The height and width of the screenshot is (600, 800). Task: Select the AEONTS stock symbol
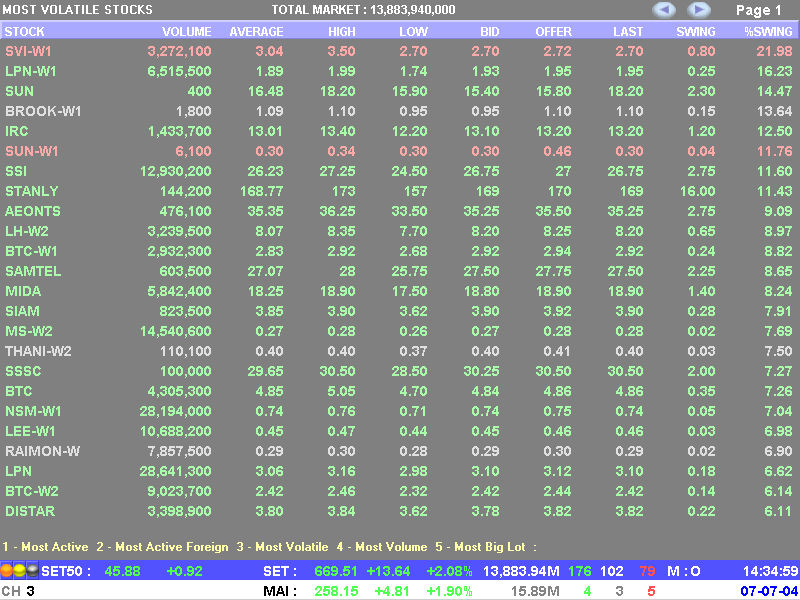[x=33, y=211]
